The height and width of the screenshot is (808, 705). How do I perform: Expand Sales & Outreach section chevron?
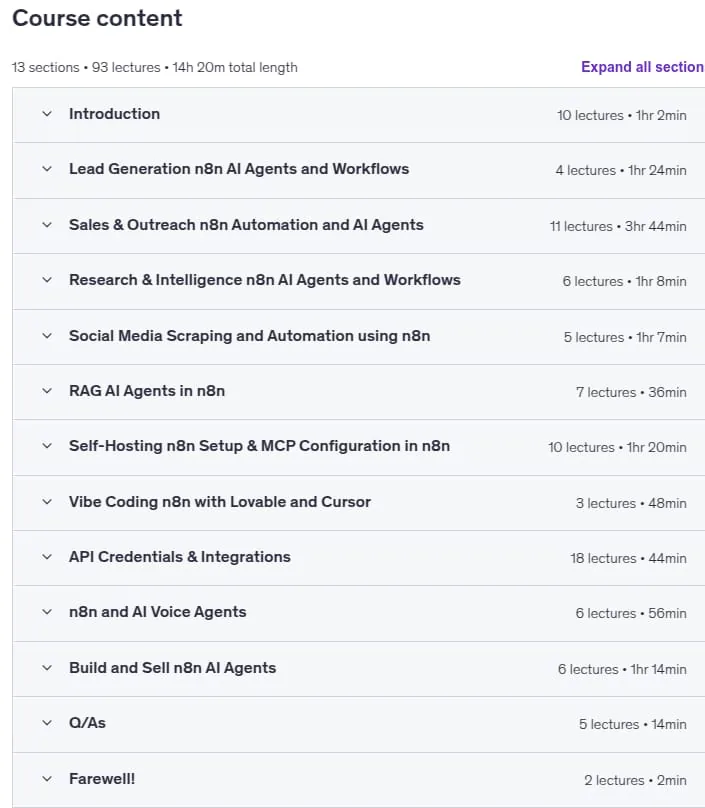47,225
